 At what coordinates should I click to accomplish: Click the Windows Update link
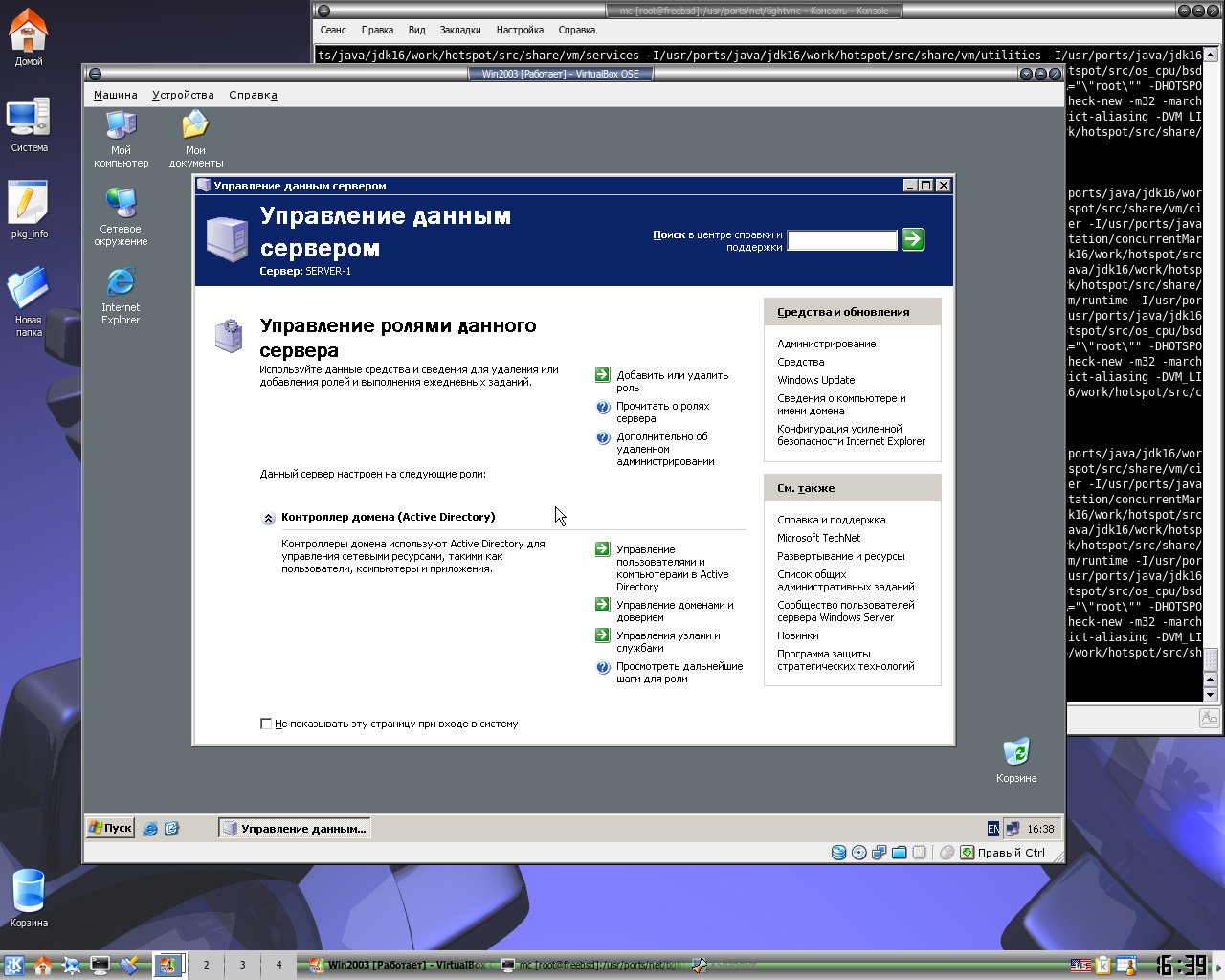tap(815, 380)
